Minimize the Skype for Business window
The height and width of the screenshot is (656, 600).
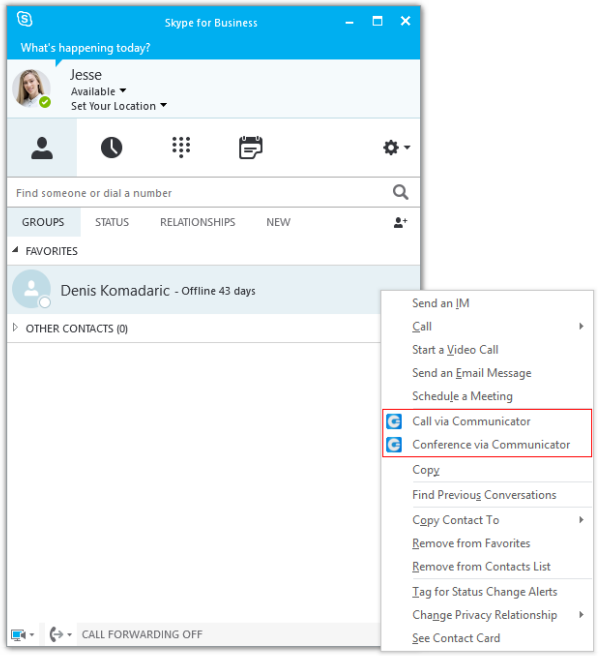349,22
